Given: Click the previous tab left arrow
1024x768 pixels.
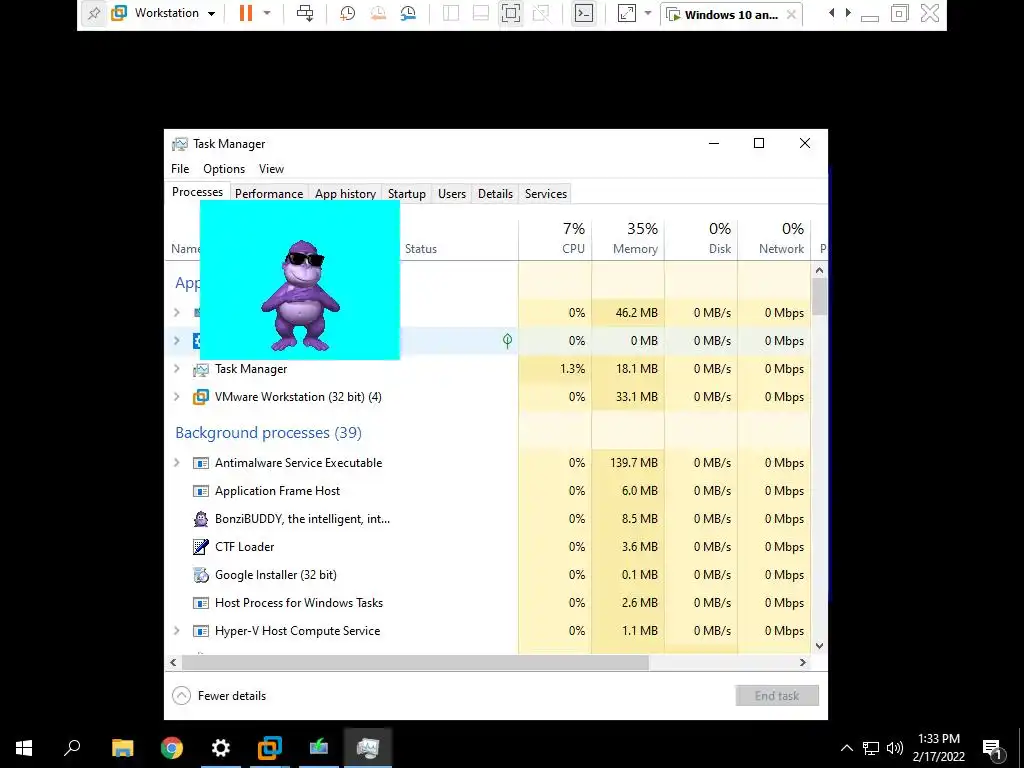Looking at the screenshot, I should [831, 12].
